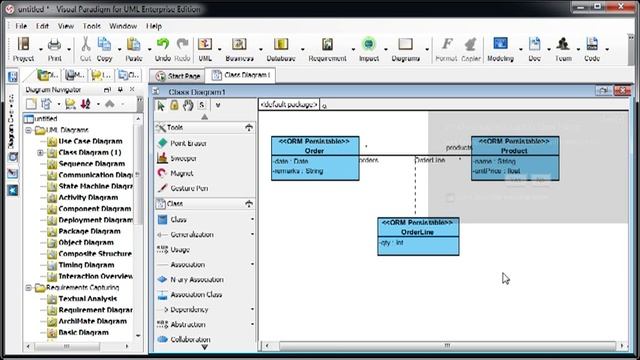The height and width of the screenshot is (360, 640).
Task: Click the Paste toolbar icon
Action: point(133,44)
